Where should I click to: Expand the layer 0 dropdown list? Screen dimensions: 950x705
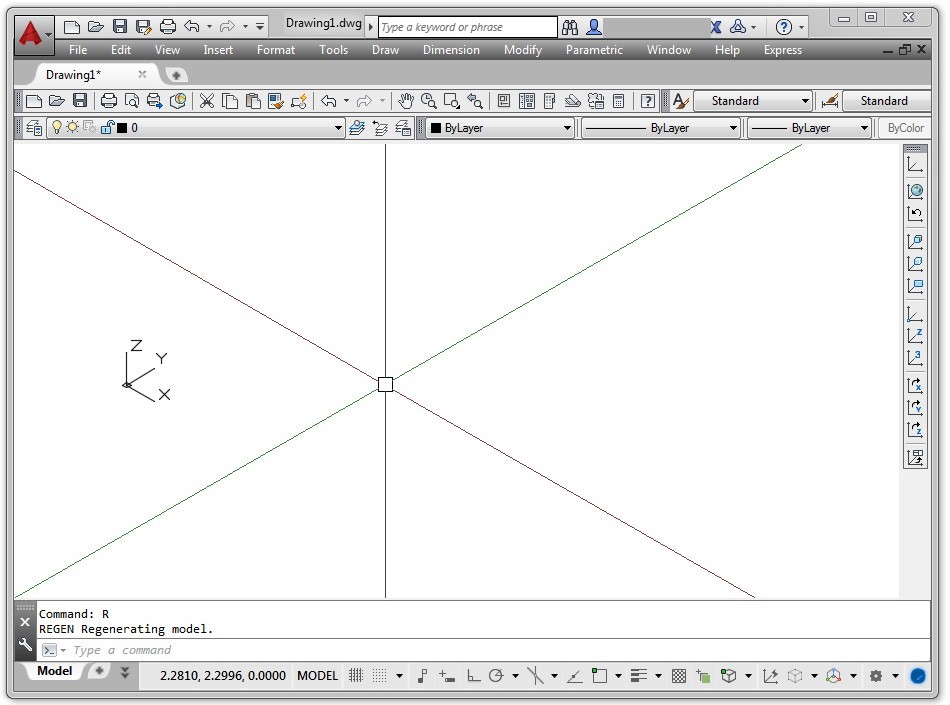(x=338, y=128)
